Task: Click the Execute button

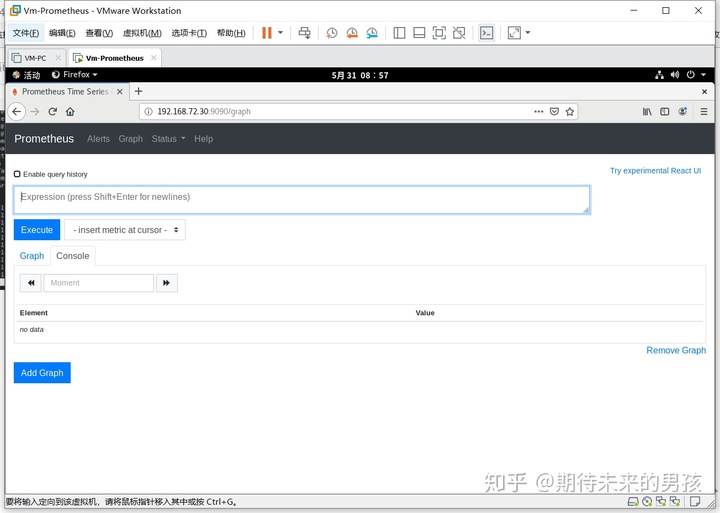Action: (x=37, y=230)
